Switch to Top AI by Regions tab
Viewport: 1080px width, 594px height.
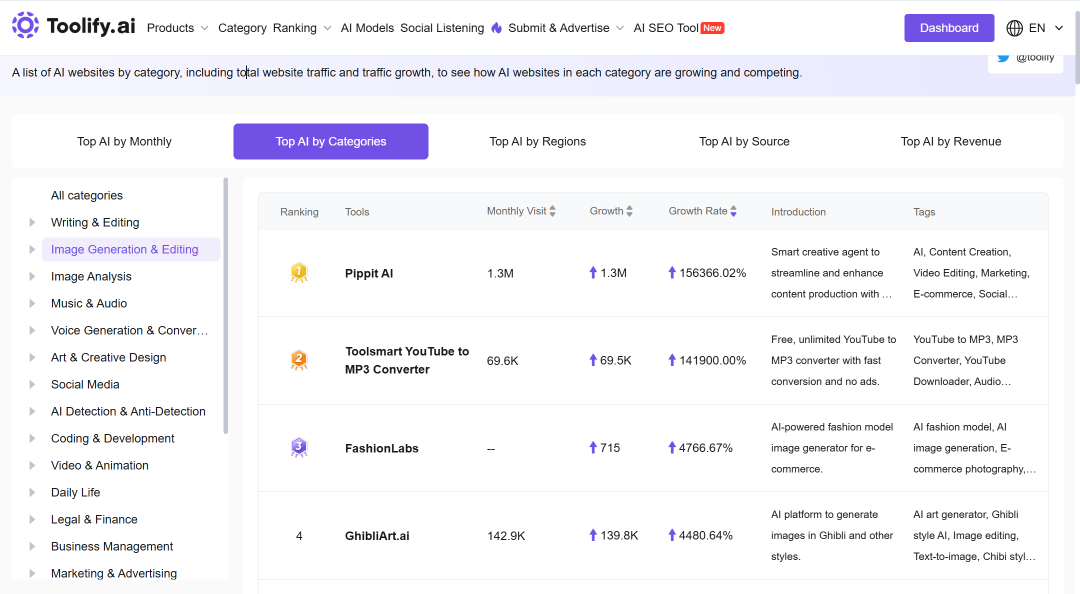(537, 141)
